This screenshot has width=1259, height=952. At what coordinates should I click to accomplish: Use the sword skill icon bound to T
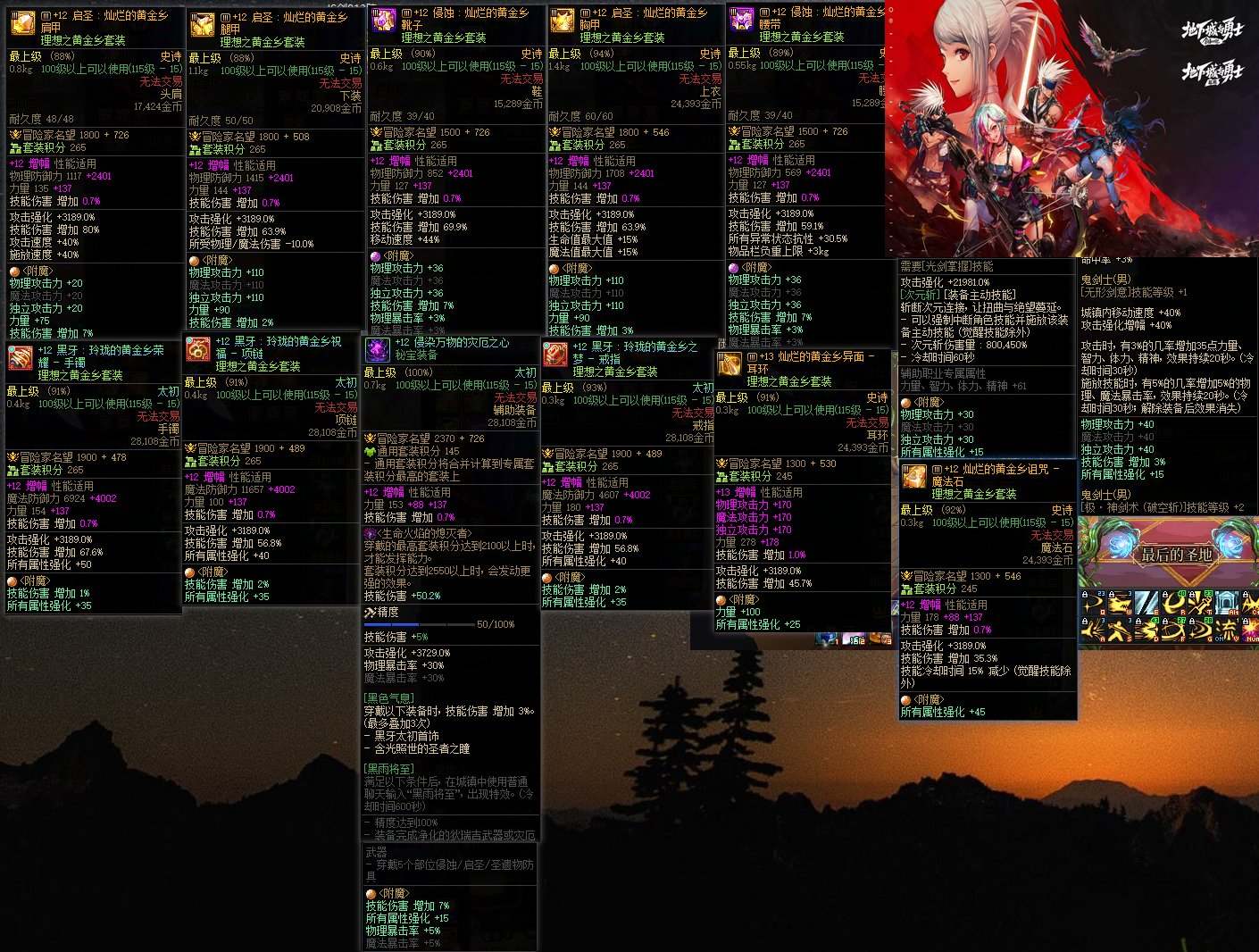pyautogui.click(x=1200, y=603)
